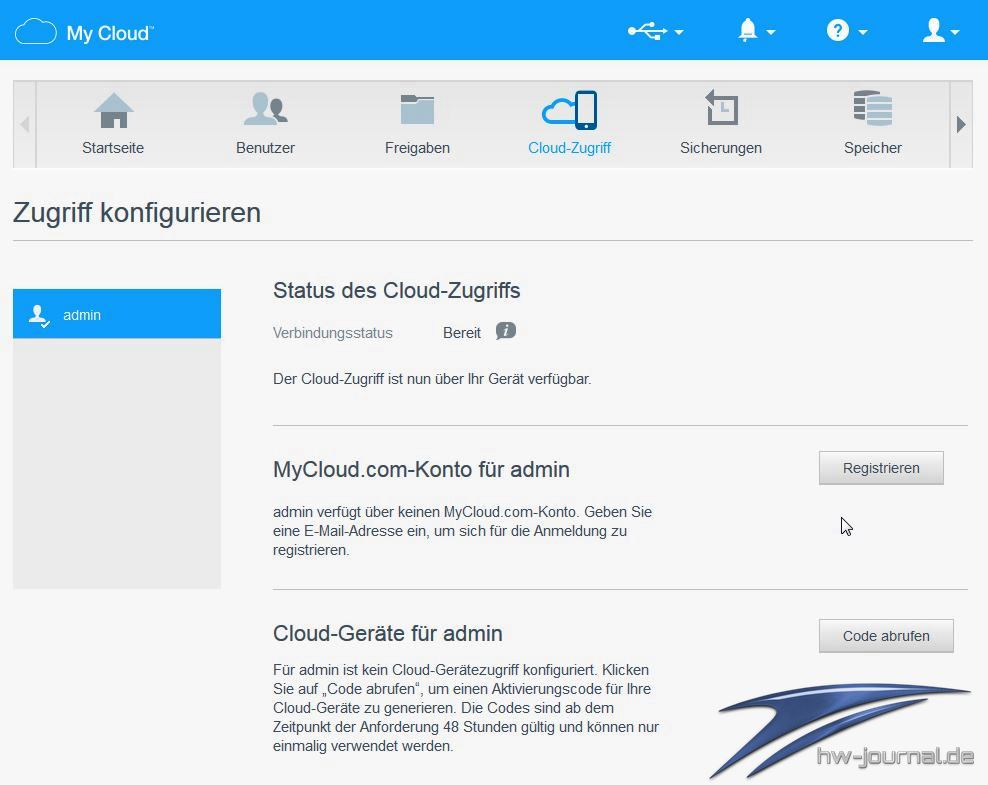Image resolution: width=988 pixels, height=785 pixels.
Task: Click the Benutzer tab label
Action: (265, 148)
